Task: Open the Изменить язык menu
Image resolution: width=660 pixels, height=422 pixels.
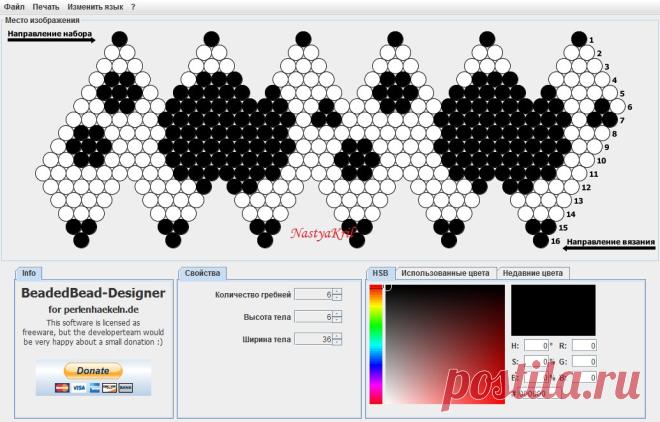Action: click(96, 7)
